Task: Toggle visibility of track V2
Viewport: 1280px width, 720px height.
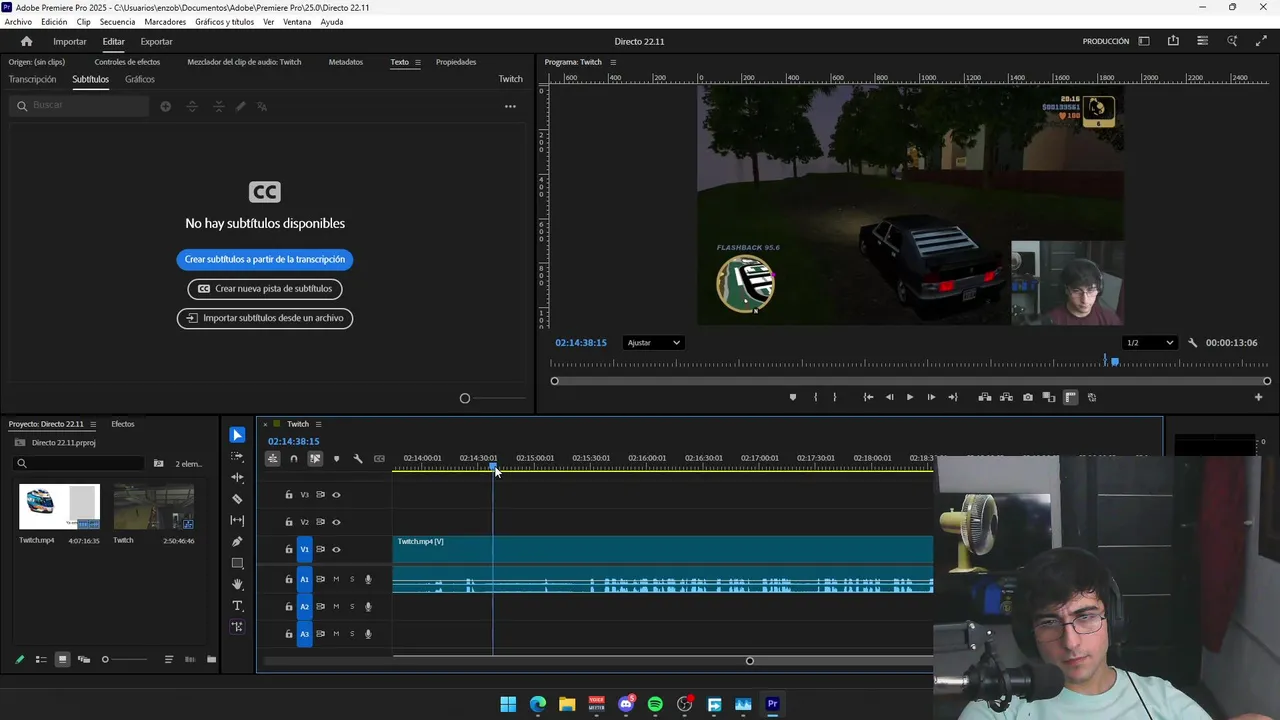Action: (x=336, y=522)
